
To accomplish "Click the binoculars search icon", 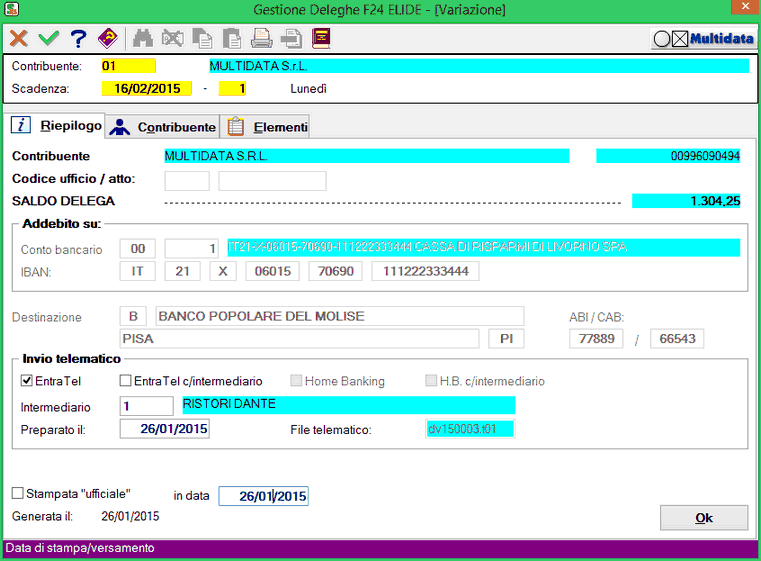I will (143, 38).
